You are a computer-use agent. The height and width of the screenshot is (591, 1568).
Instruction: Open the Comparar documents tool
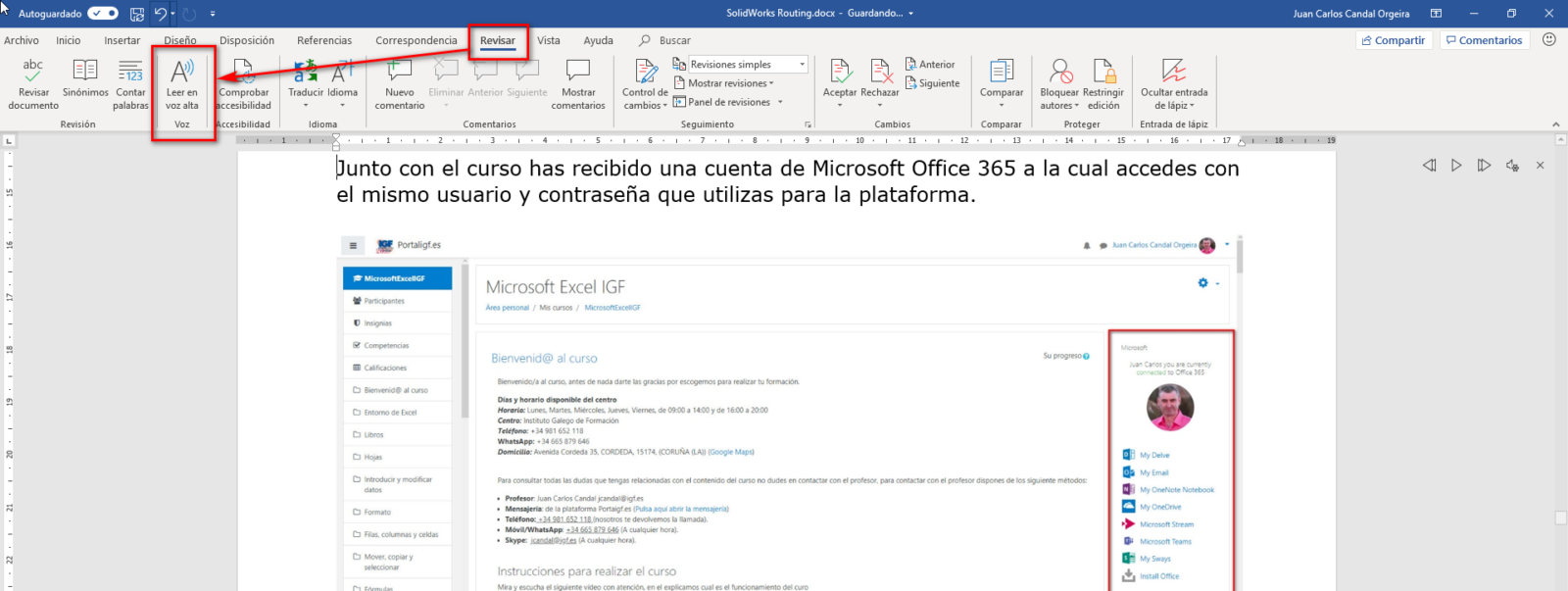click(x=1001, y=72)
